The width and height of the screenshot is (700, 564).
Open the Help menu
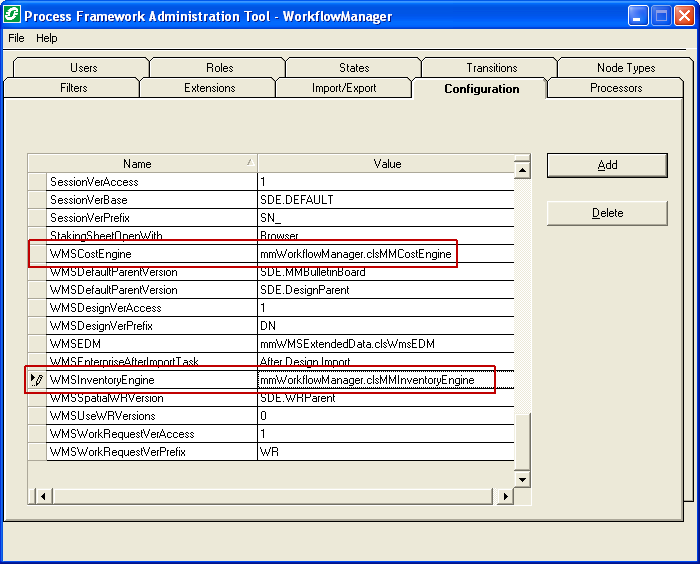tap(47, 38)
